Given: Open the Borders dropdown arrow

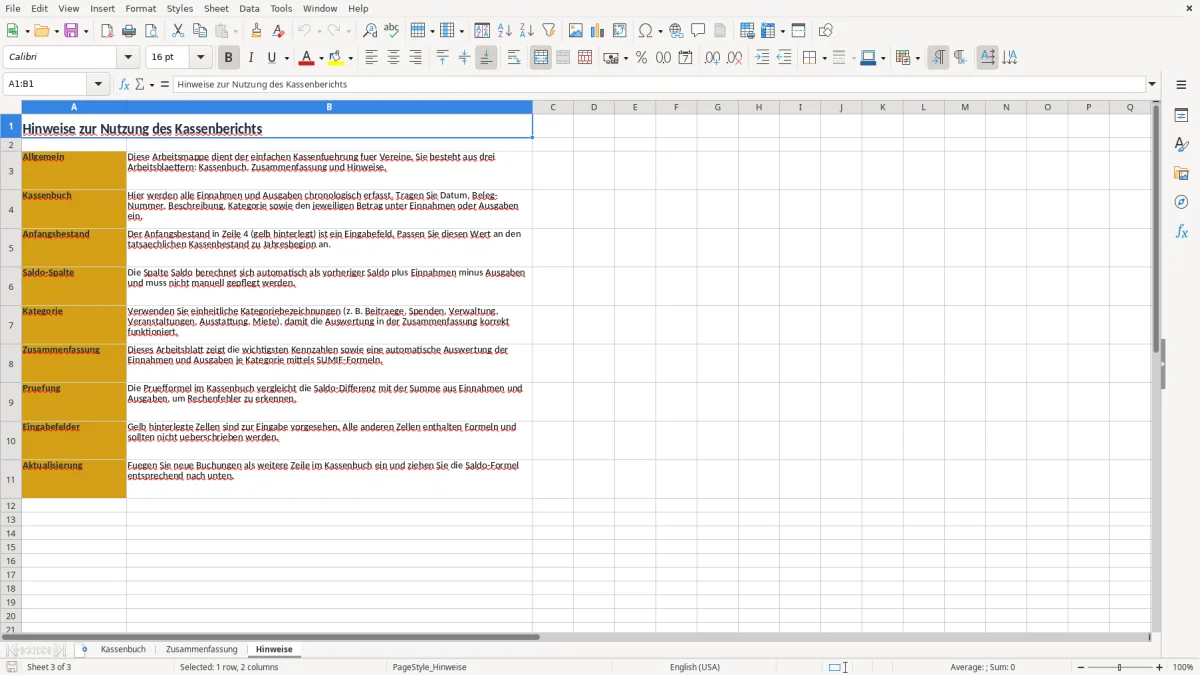Looking at the screenshot, I should coord(824,58).
